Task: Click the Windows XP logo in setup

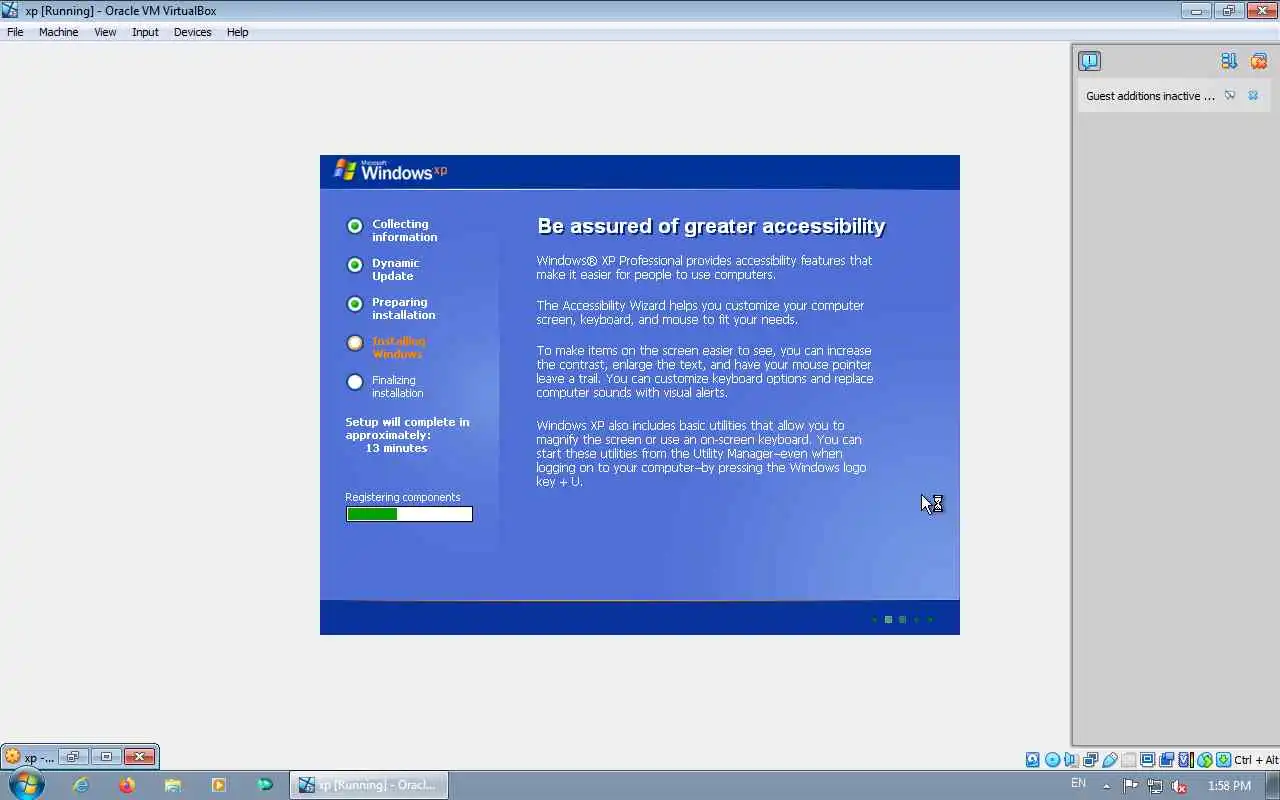Action: coord(390,170)
